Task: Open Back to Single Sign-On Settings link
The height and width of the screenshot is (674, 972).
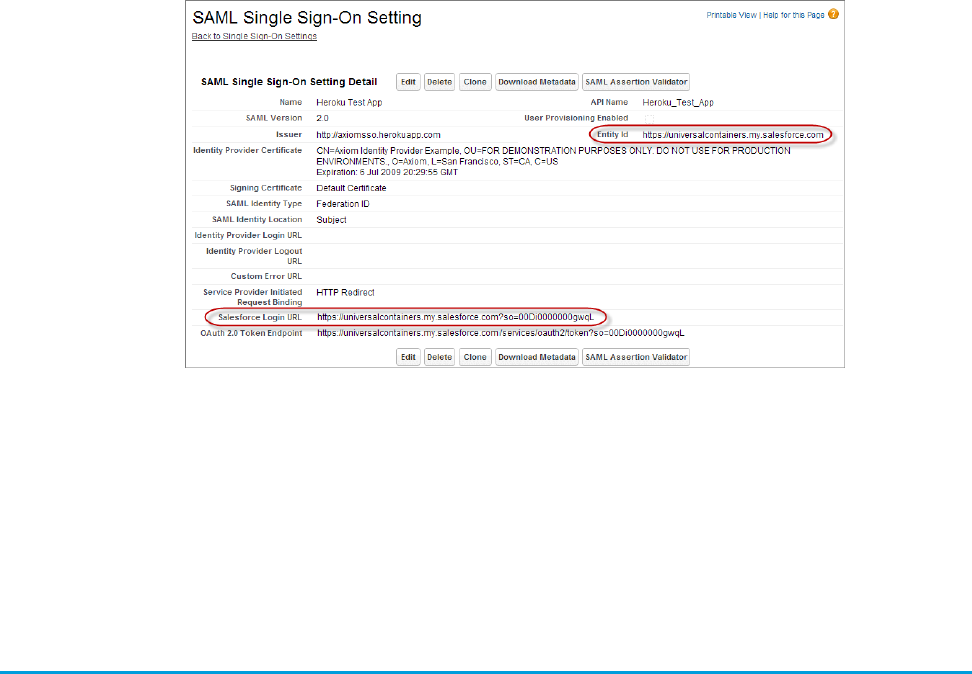Action: [x=254, y=36]
